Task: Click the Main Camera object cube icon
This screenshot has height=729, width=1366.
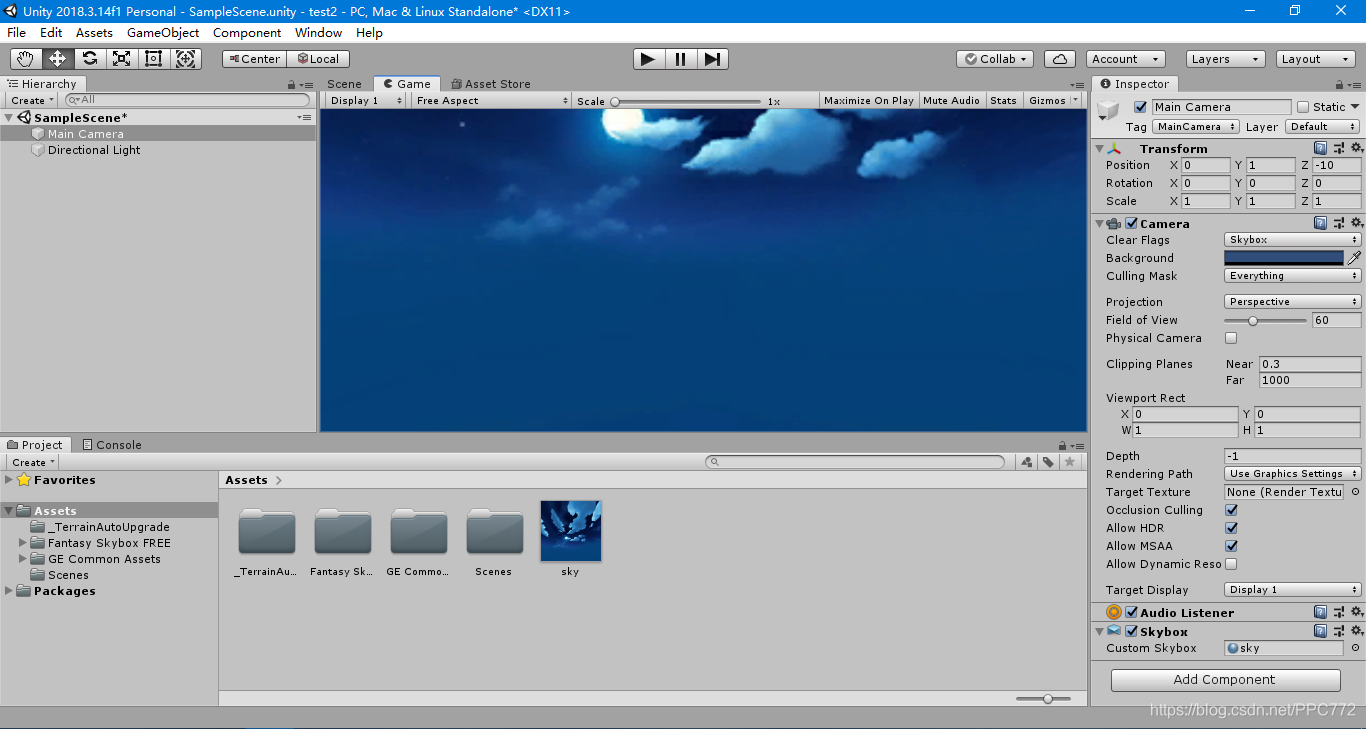Action: 1108,110
